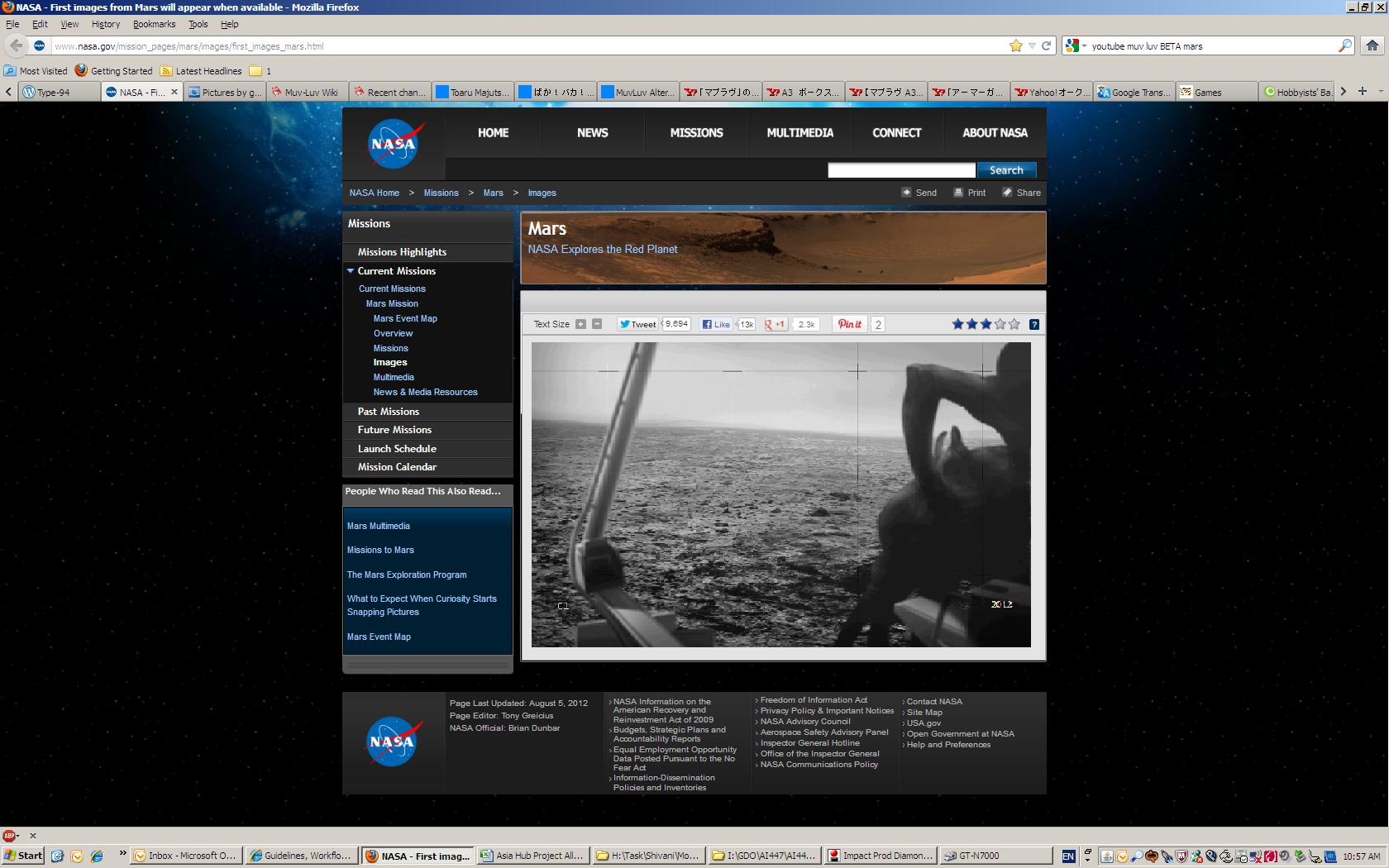Viewport: 1389px width, 868px height.
Task: Open the folder named 1 in the bookmarks bar
Action: pyautogui.click(x=260, y=71)
